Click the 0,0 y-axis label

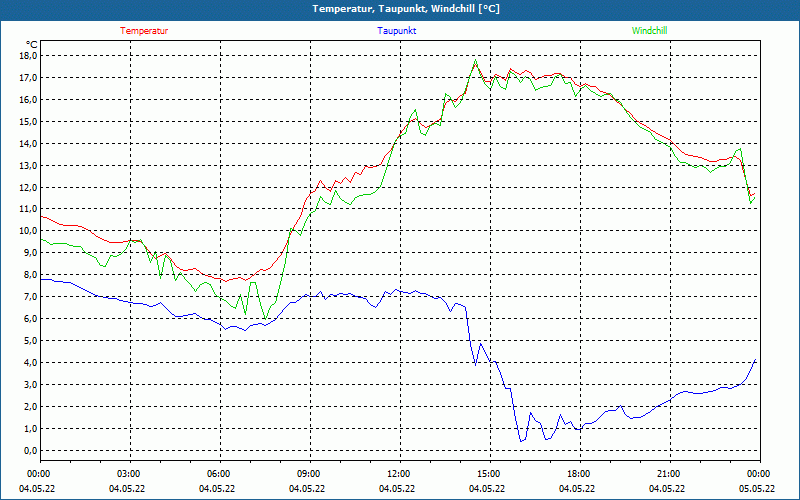coord(30,450)
